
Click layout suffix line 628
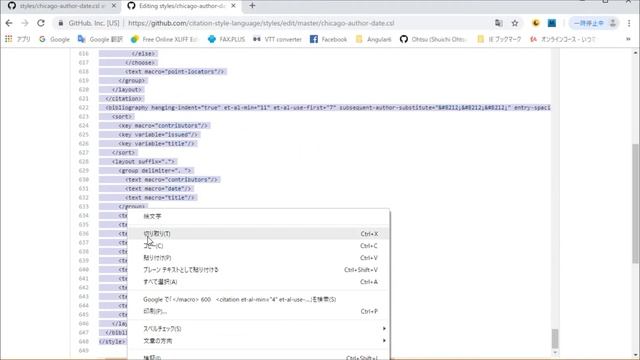coord(144,162)
